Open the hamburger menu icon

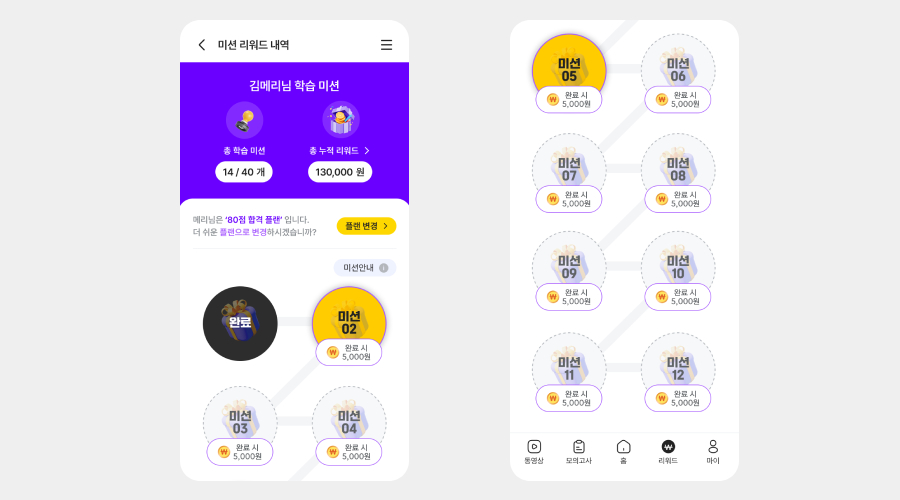(386, 45)
